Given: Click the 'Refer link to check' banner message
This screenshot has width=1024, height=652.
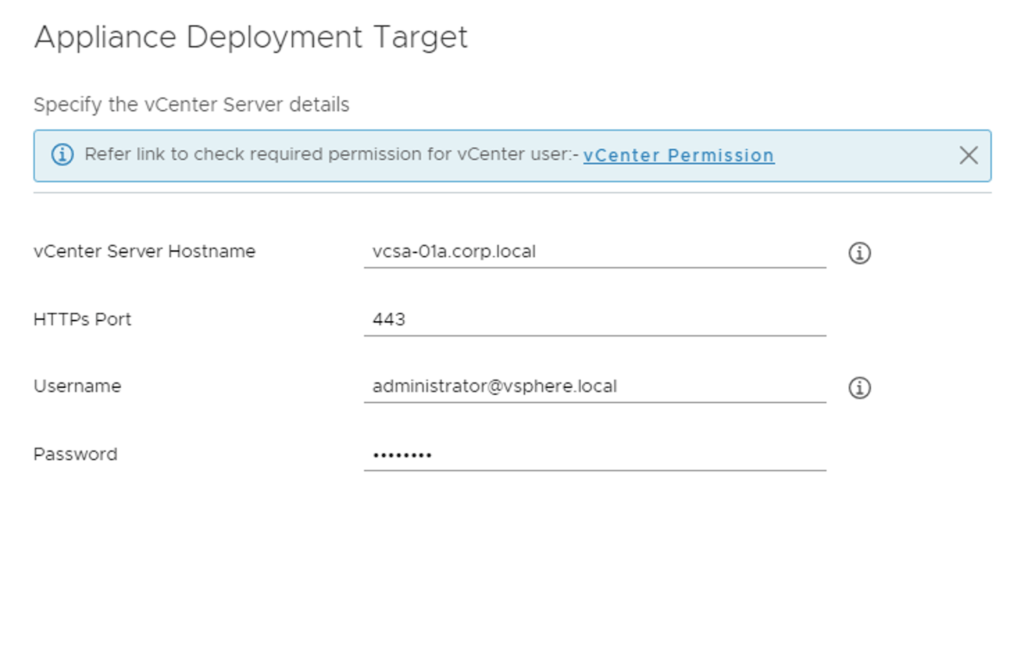Looking at the screenshot, I should click(330, 155).
